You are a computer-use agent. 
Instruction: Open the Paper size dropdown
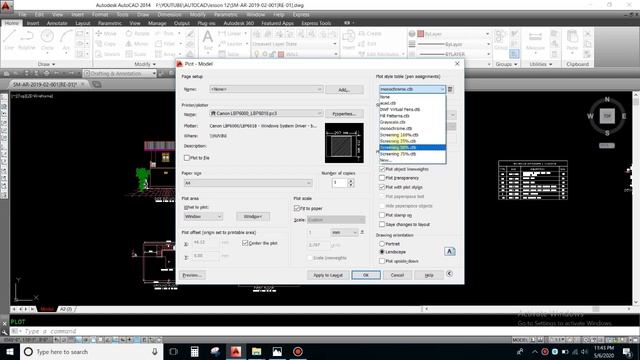[248, 183]
